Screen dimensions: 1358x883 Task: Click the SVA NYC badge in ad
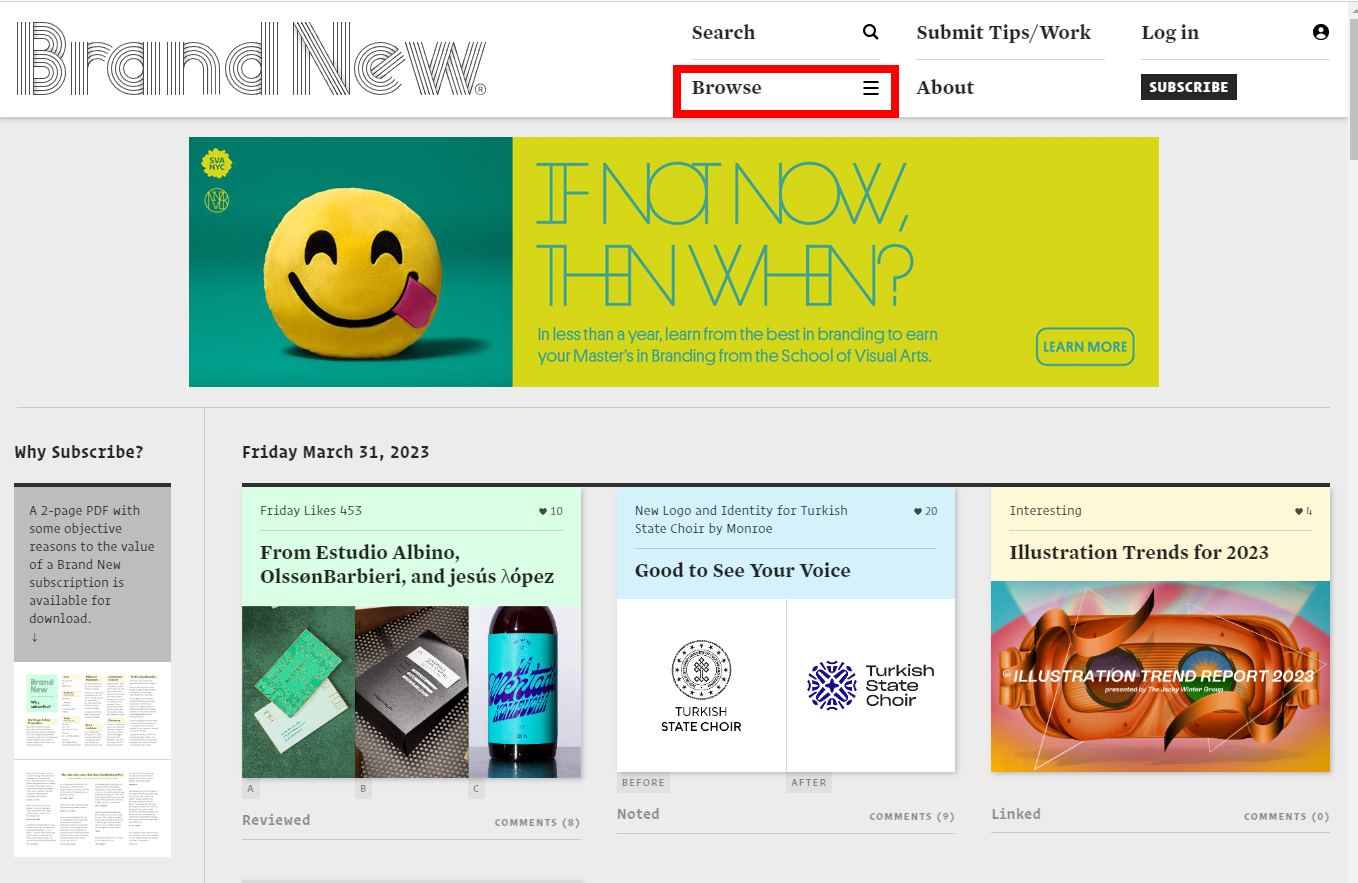click(217, 162)
